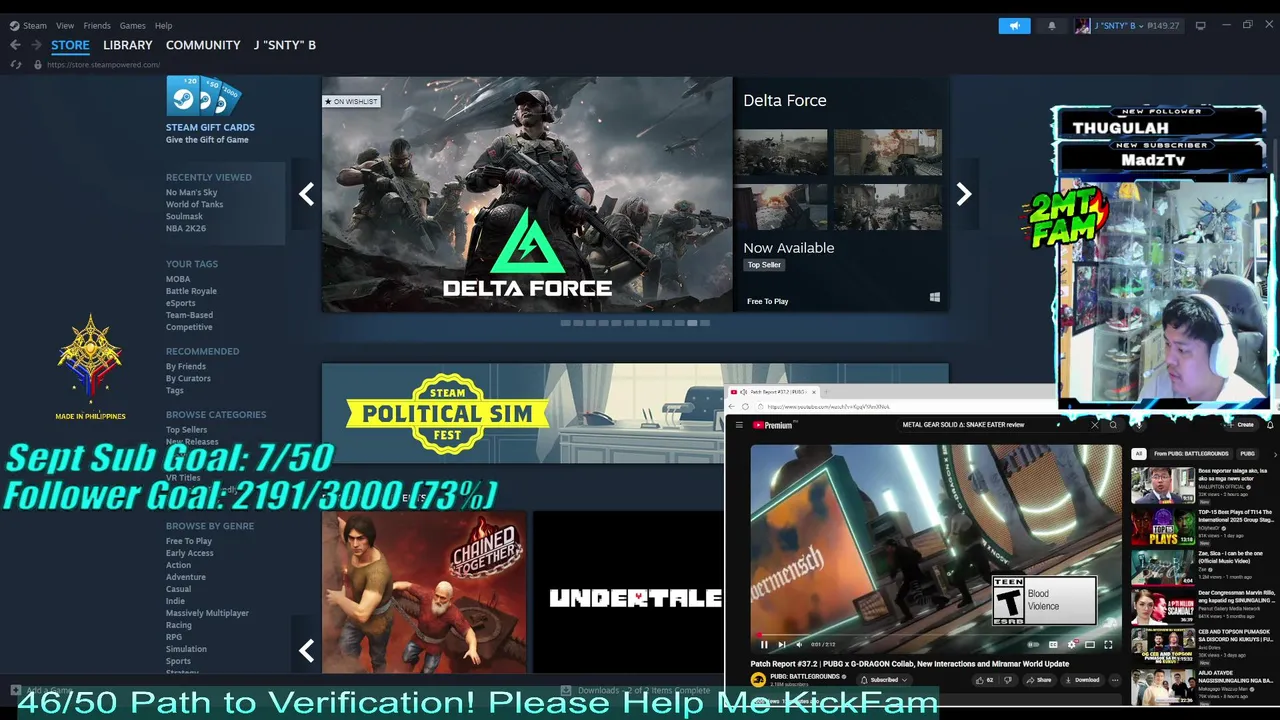Image resolution: width=1280 pixels, height=720 pixels.
Task: Click Share button under YouTube video
Action: (1040, 680)
